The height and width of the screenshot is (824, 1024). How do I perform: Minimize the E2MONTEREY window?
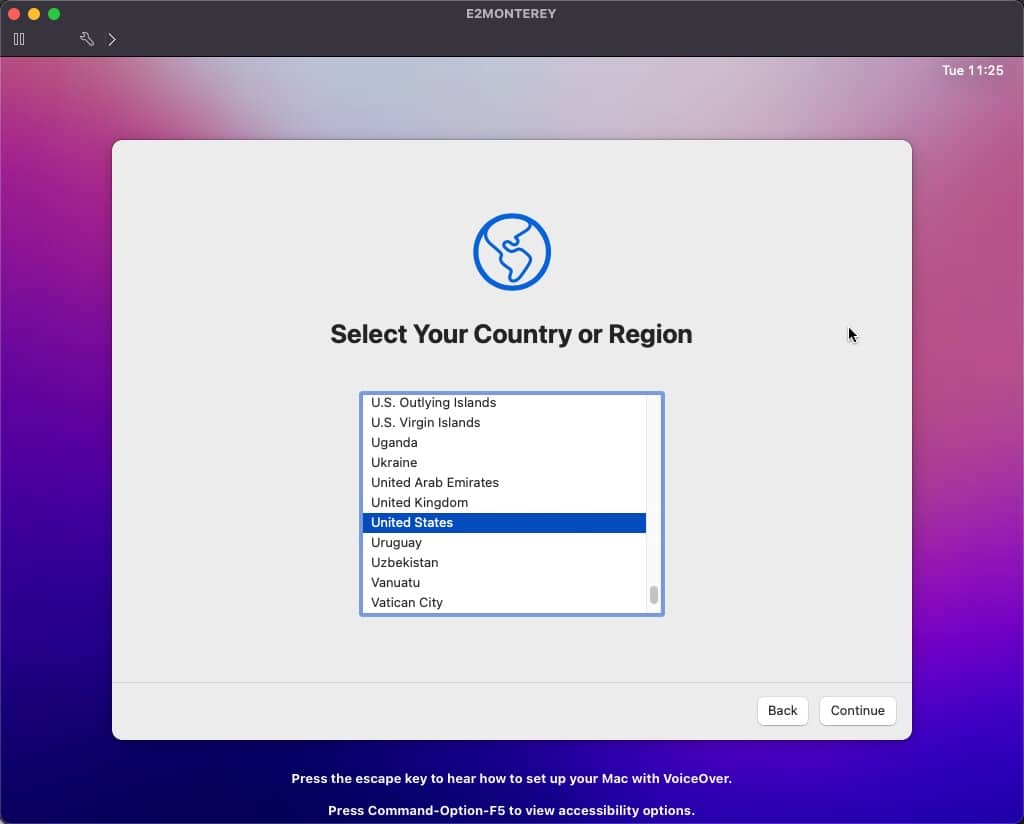[x=34, y=14]
